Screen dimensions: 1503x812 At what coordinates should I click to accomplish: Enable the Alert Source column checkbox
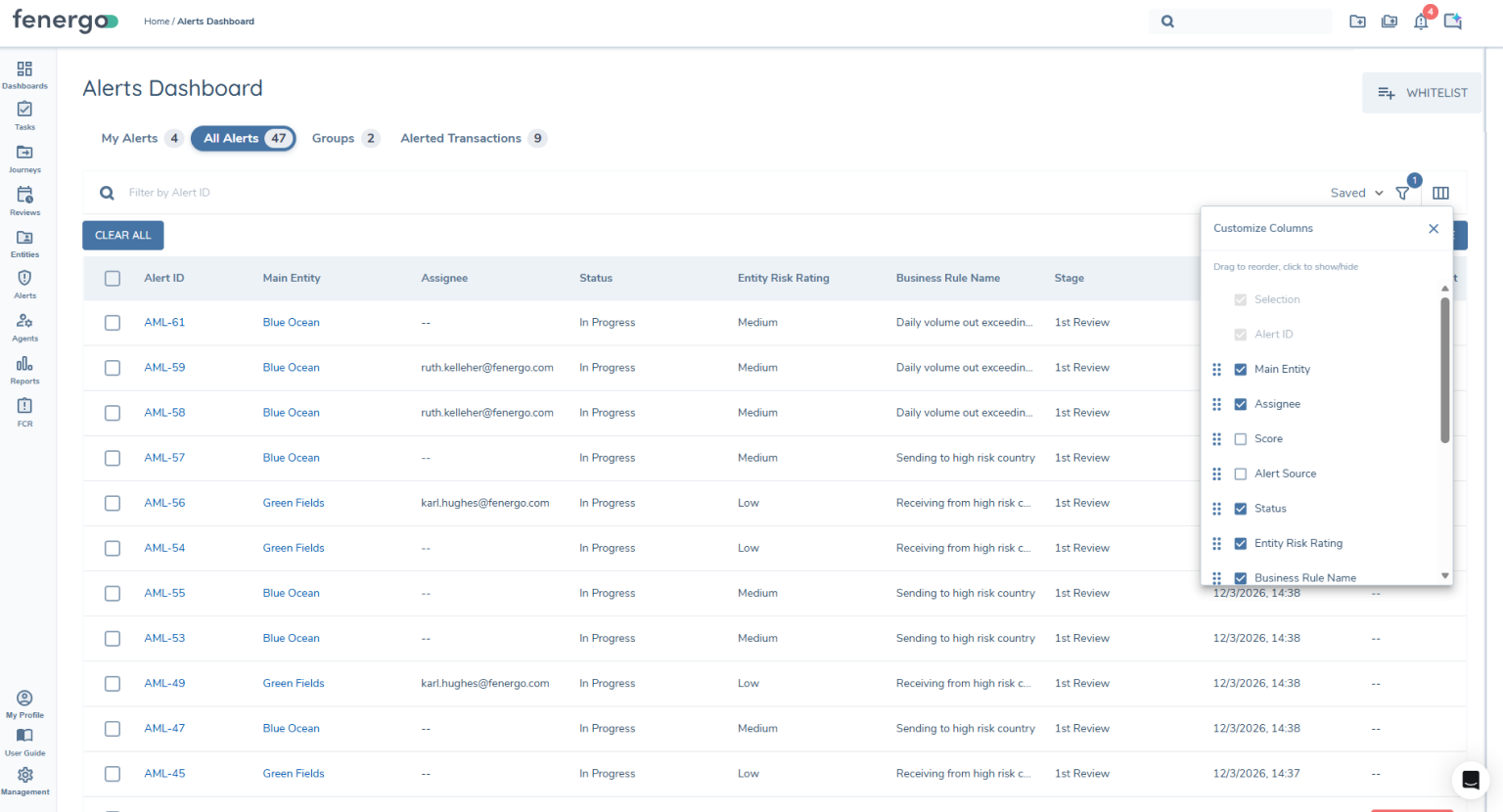1240,474
